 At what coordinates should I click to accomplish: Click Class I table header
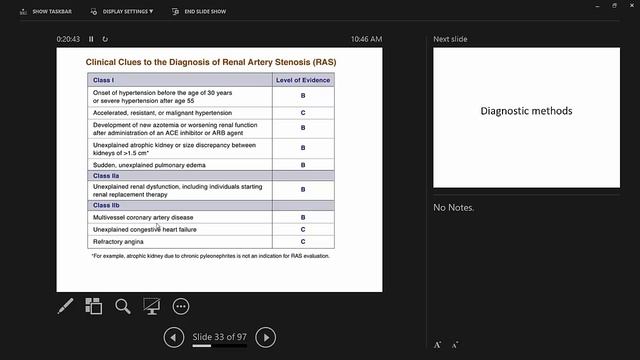point(180,80)
